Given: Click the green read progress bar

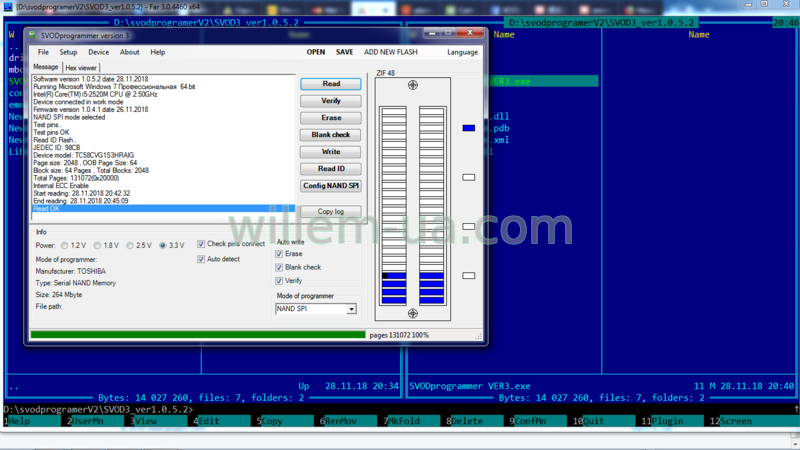Looking at the screenshot, I should coord(198,335).
